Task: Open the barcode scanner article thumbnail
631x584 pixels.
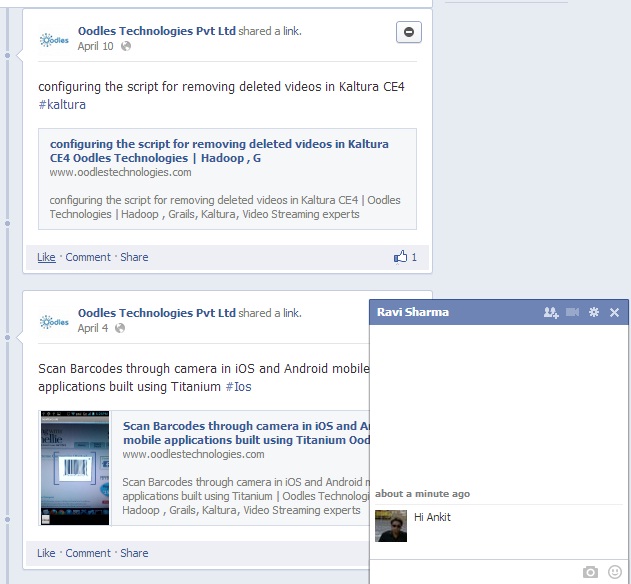Action: click(75, 468)
